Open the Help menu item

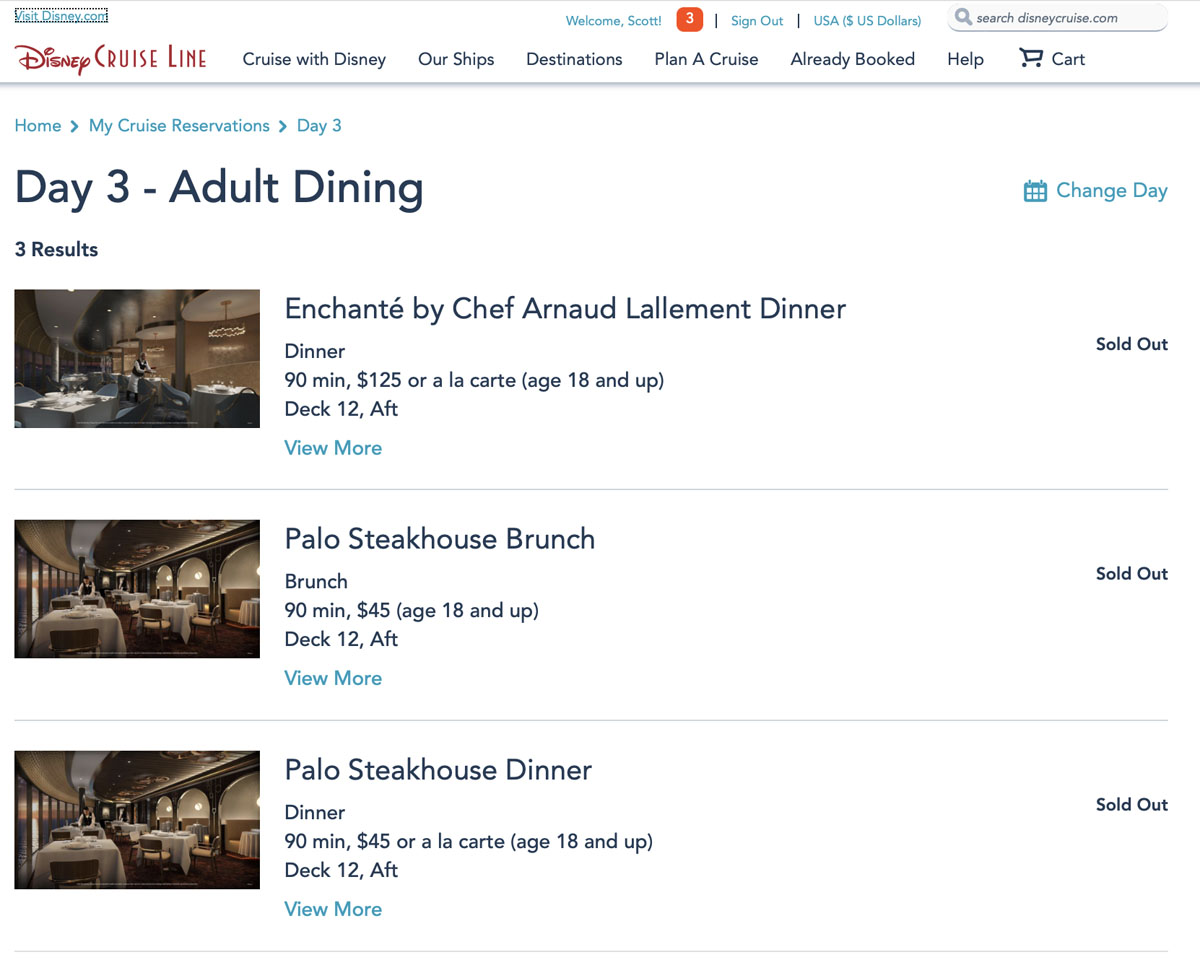965,59
